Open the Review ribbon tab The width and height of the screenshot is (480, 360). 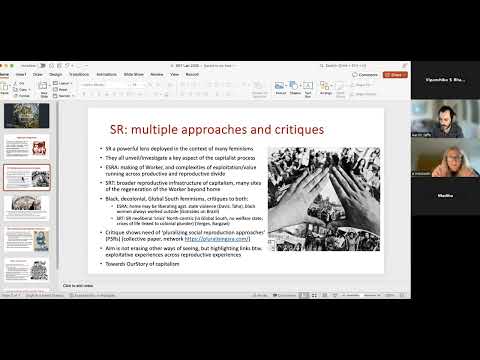[x=157, y=74]
